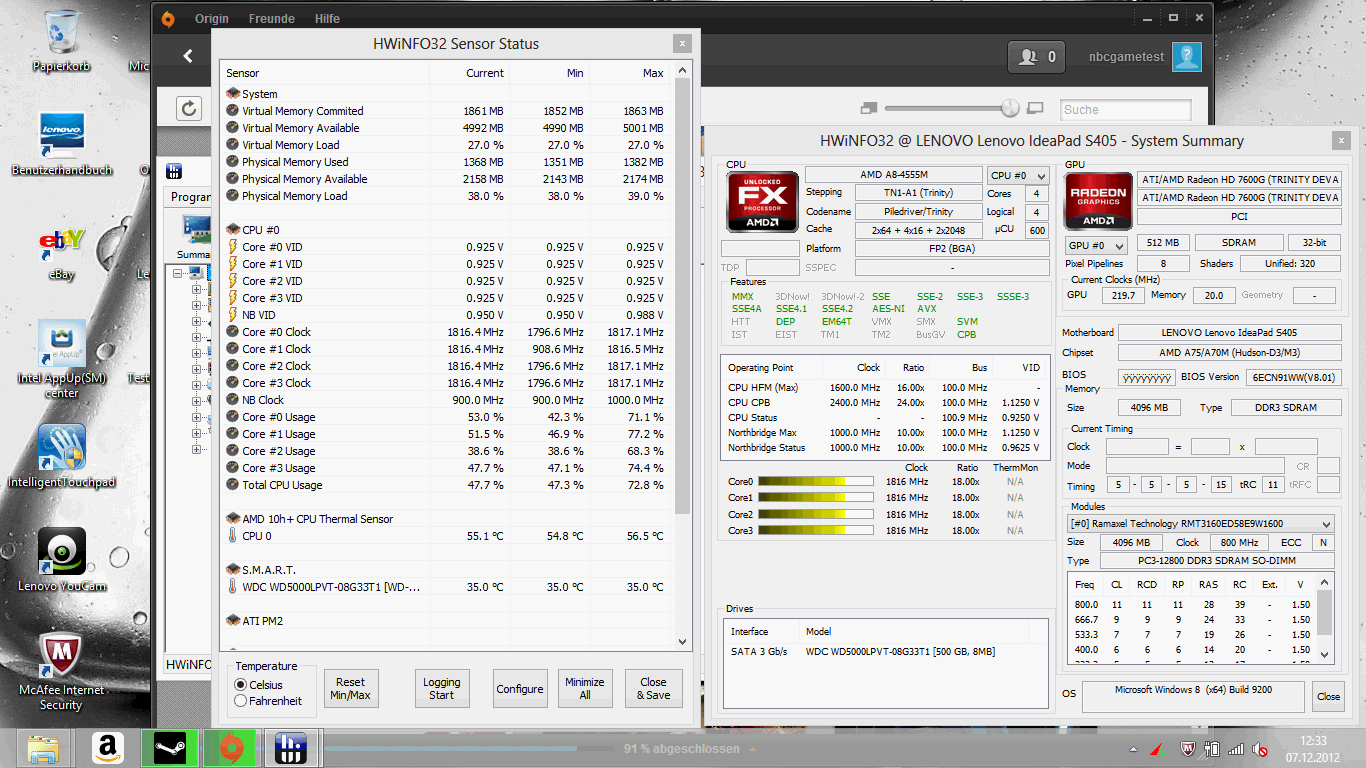
Task: Go back using Origin's back arrow
Action: click(x=188, y=57)
